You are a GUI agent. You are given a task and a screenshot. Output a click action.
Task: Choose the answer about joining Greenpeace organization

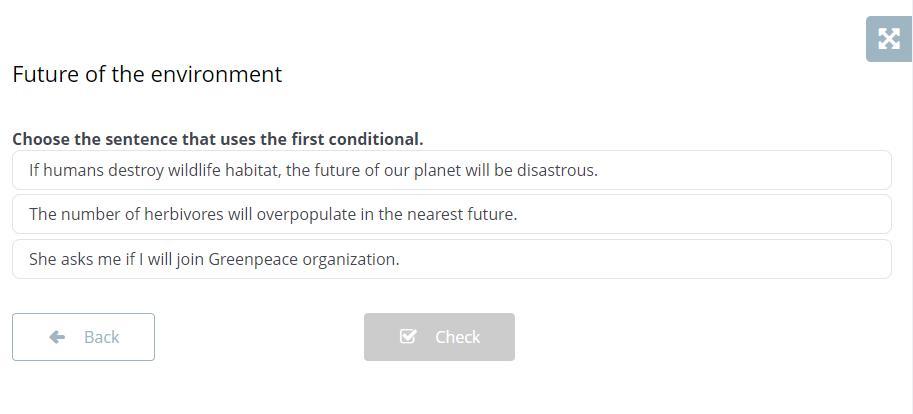coord(451,259)
